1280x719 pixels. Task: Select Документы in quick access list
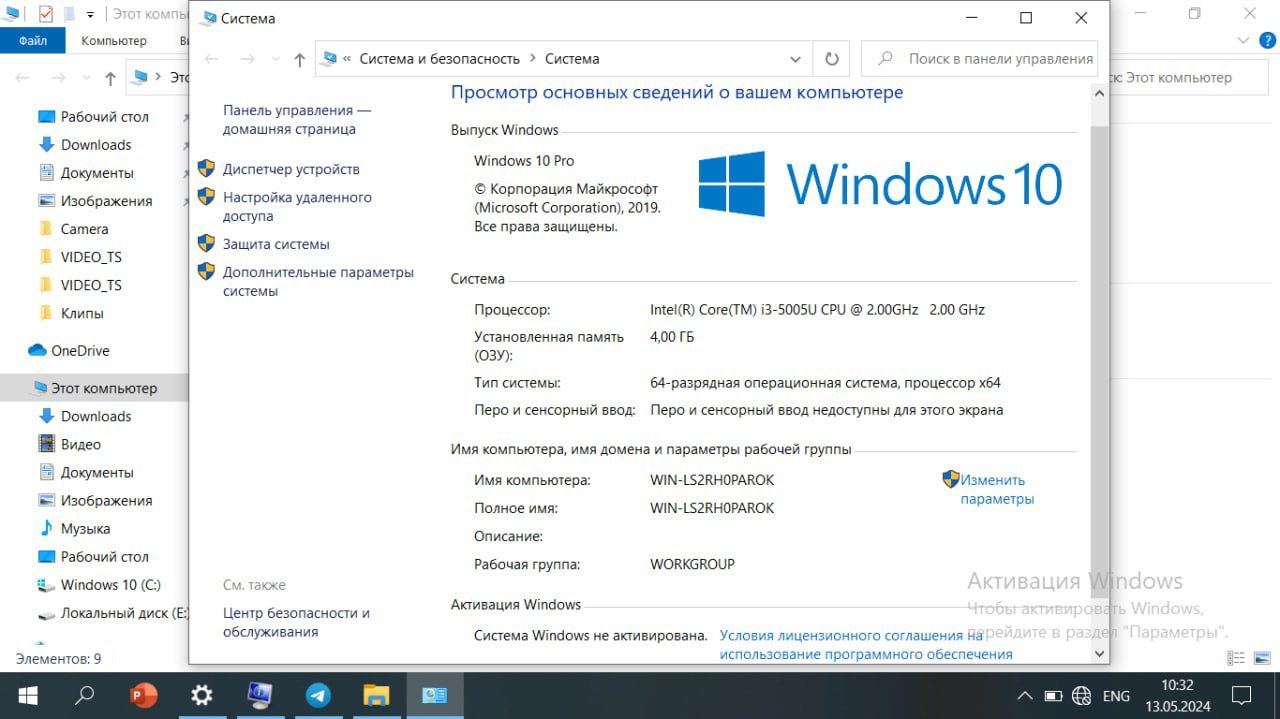point(97,173)
